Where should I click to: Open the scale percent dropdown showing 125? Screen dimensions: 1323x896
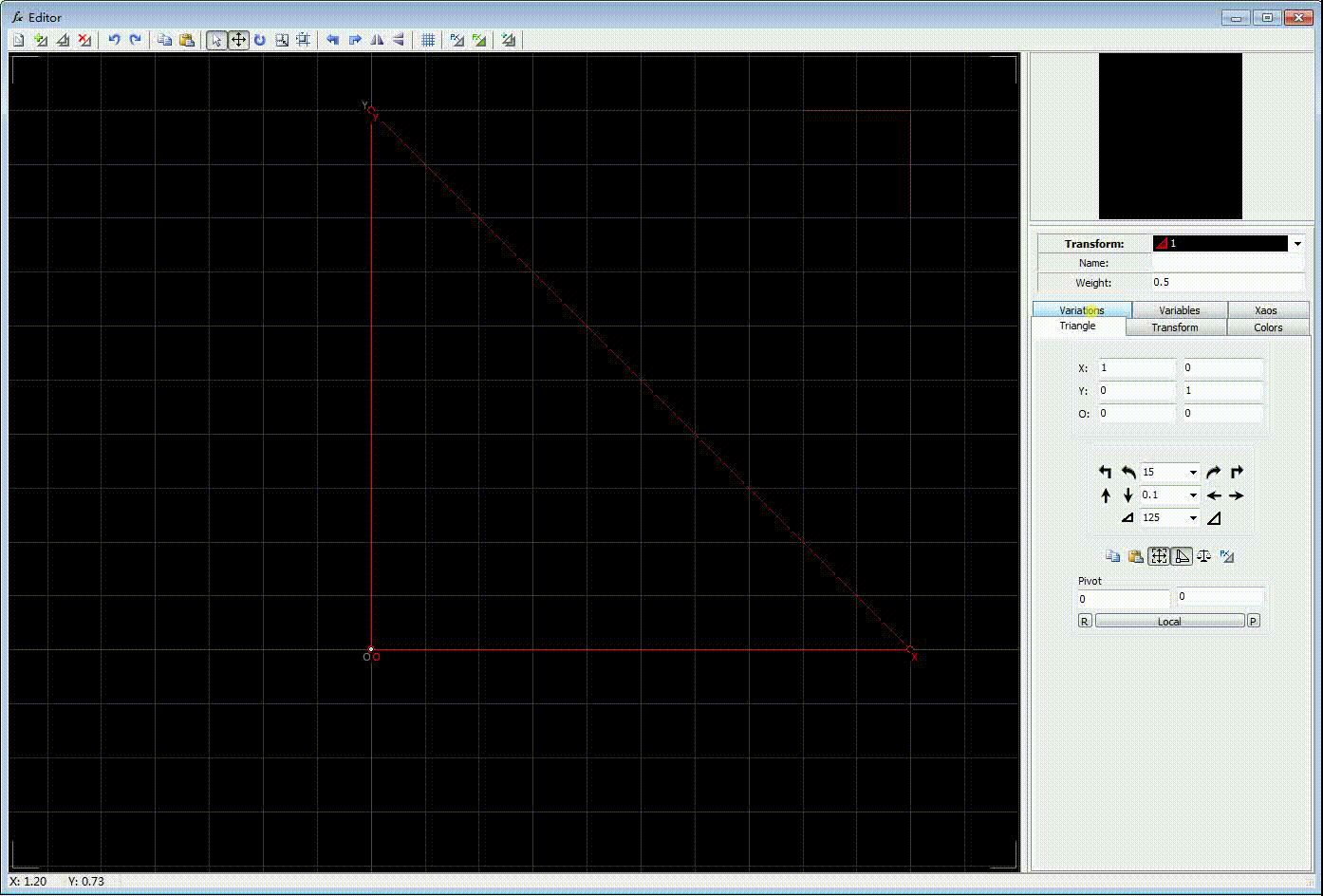point(1193,517)
